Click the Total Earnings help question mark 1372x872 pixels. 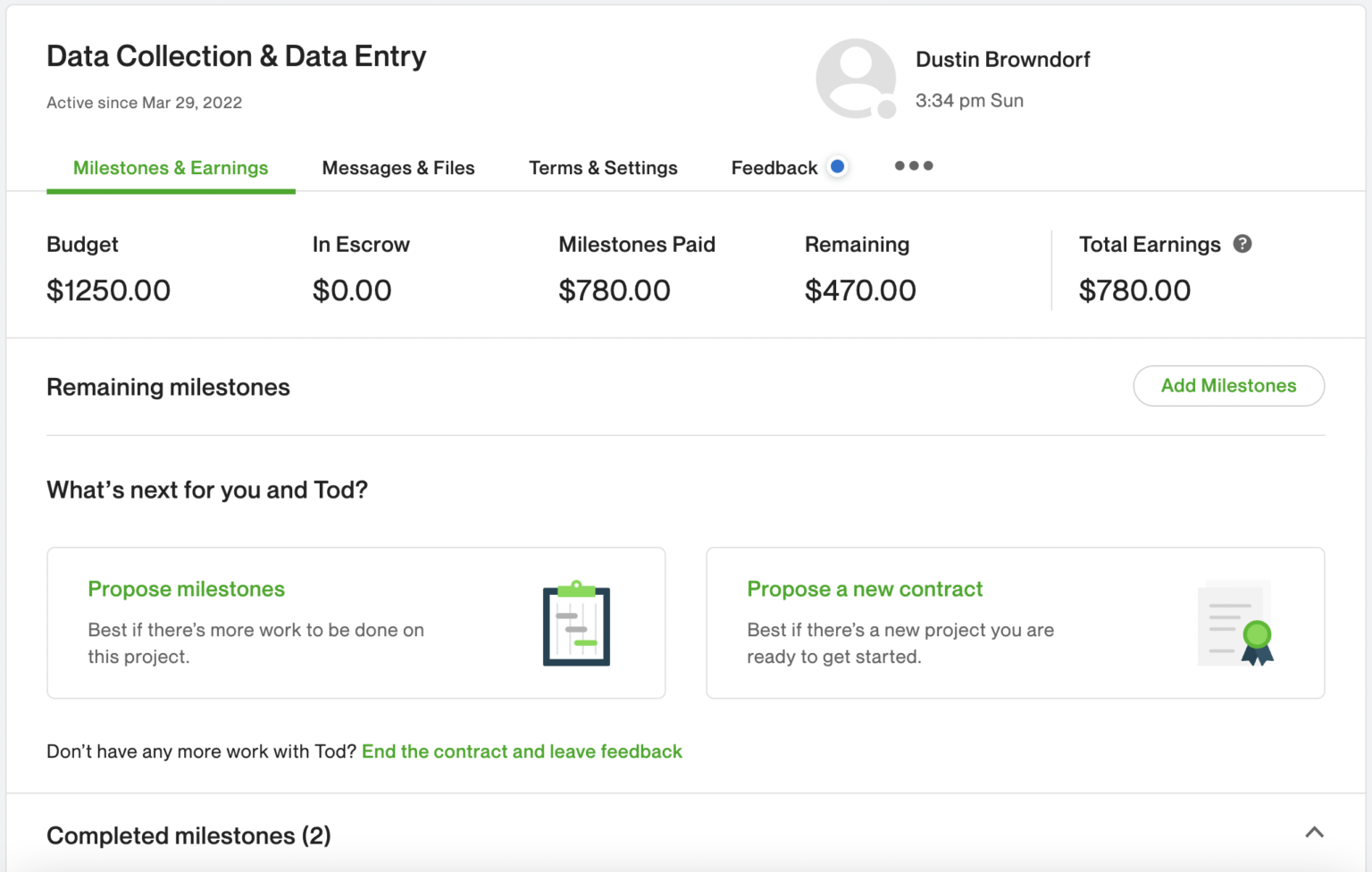pos(1242,244)
